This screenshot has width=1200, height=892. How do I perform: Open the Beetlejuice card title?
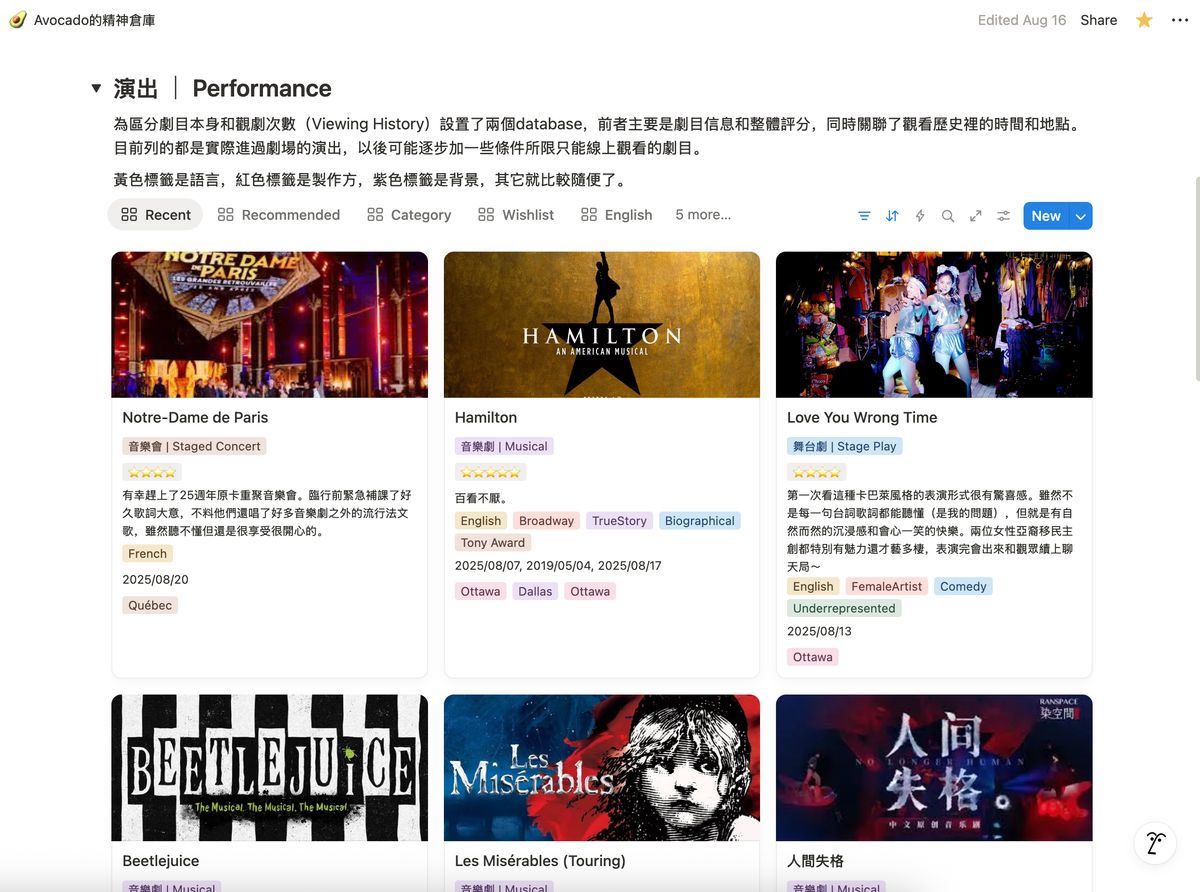[x=161, y=861]
